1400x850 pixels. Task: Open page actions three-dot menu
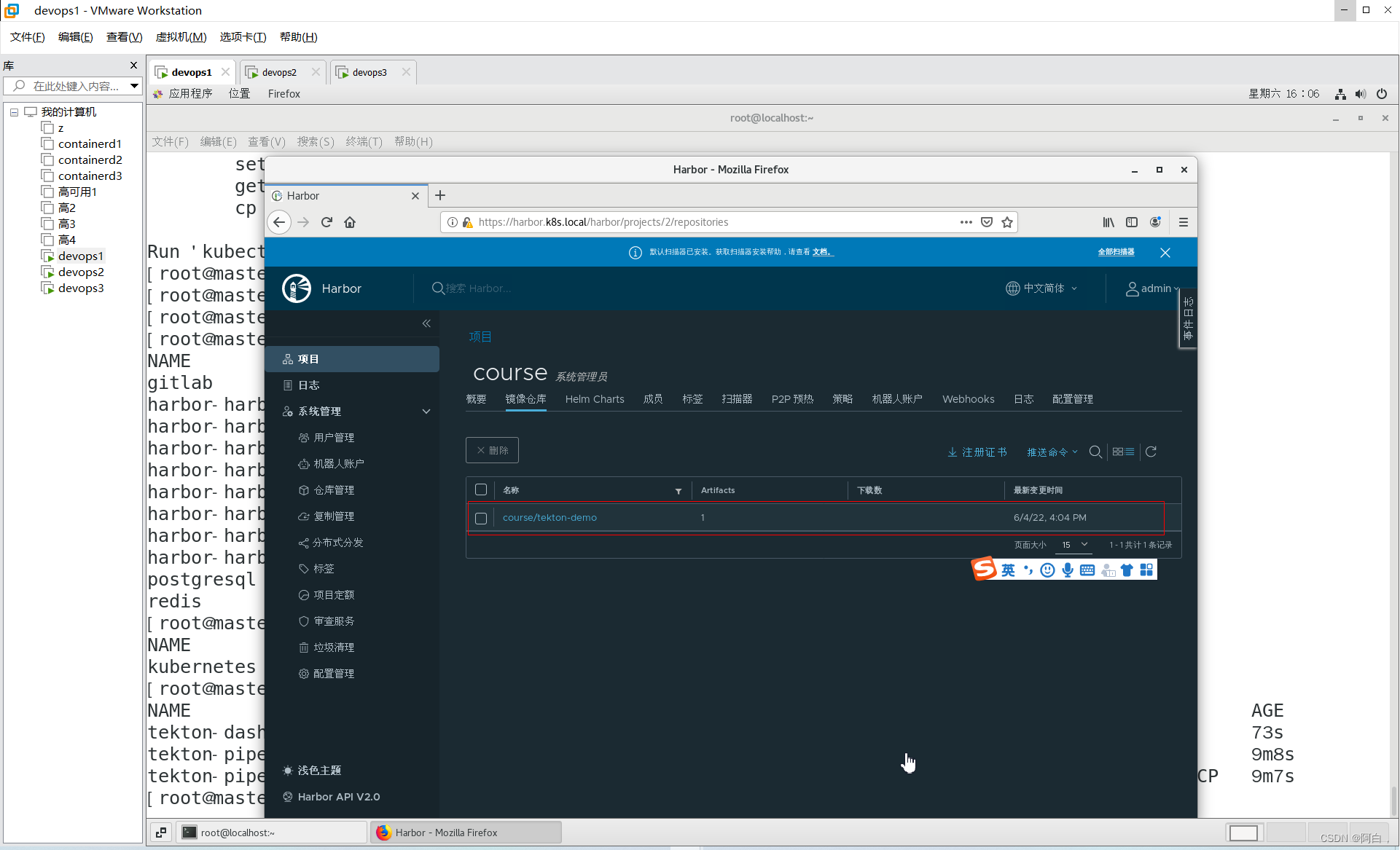[x=966, y=222]
